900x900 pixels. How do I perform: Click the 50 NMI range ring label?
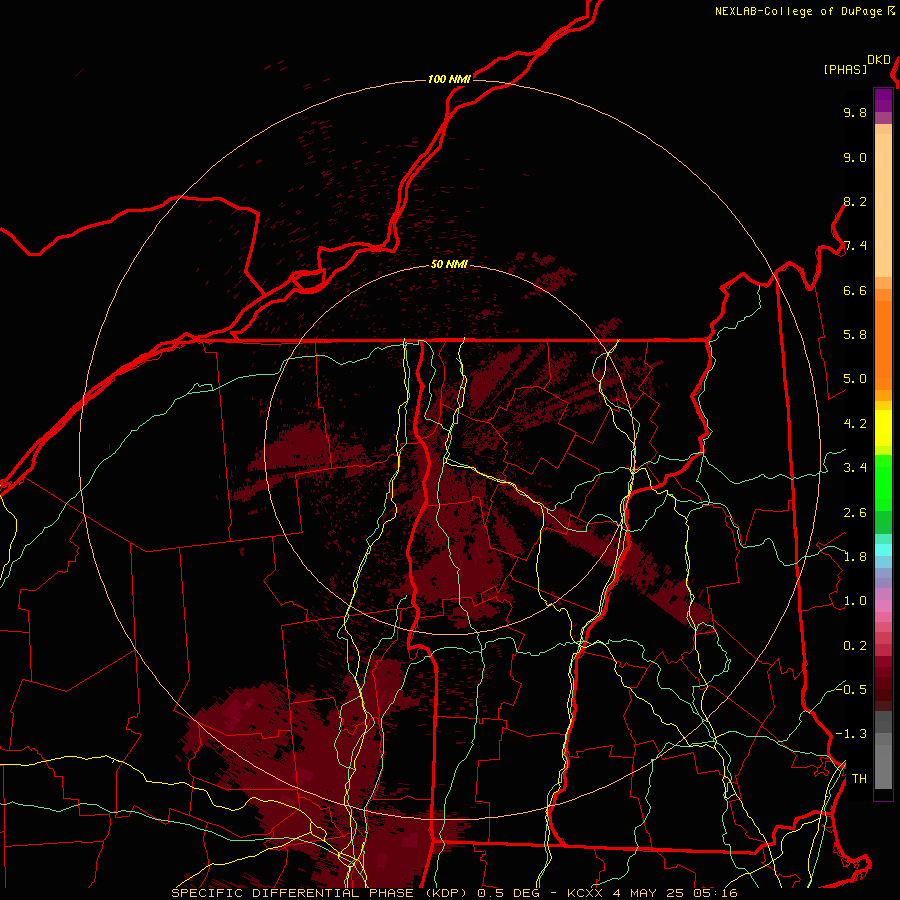(x=449, y=265)
